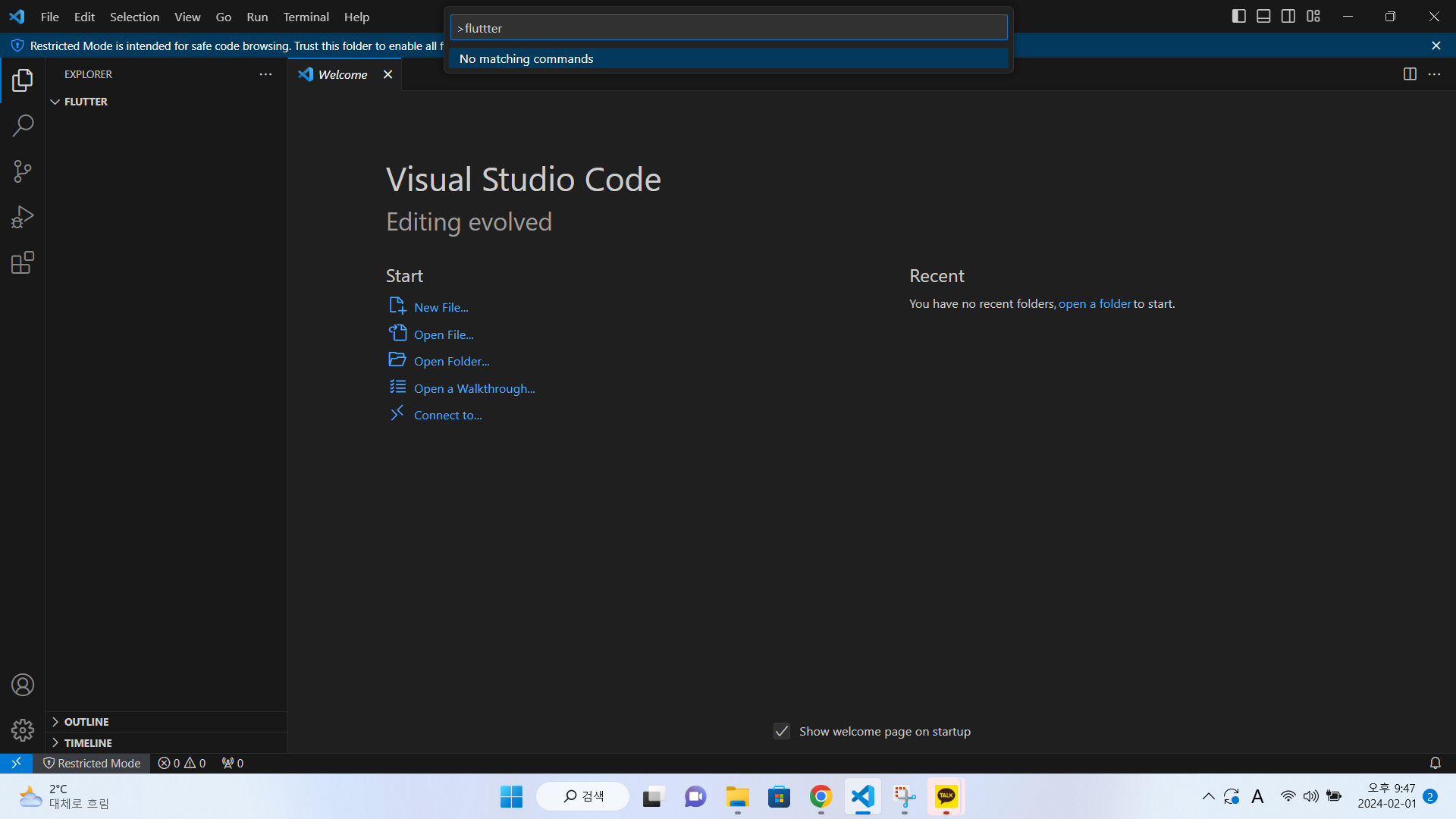The image size is (1456, 819).
Task: Open Google Chrome from the taskbar
Action: click(x=821, y=796)
